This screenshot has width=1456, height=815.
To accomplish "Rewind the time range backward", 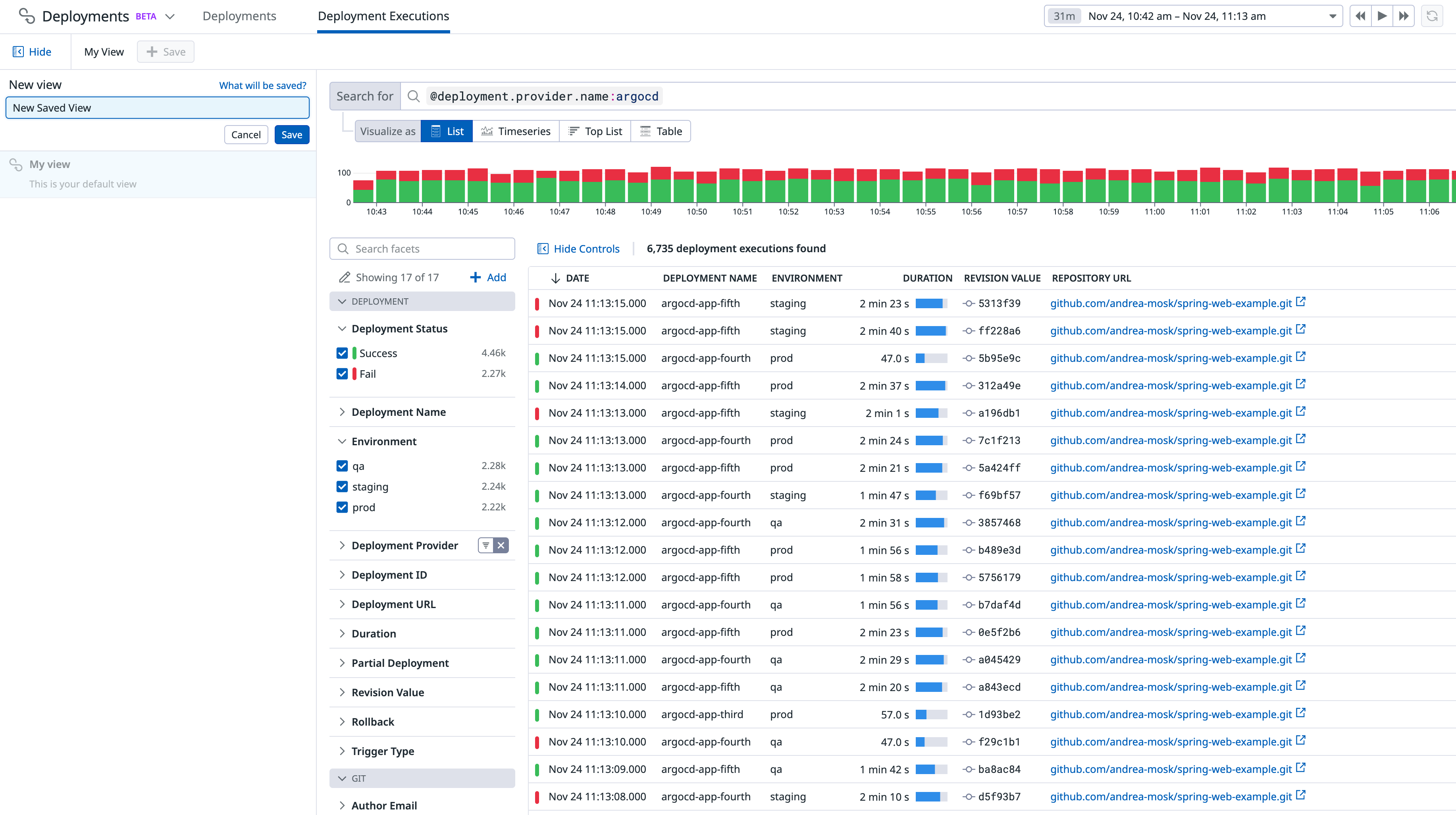I will [x=1360, y=16].
